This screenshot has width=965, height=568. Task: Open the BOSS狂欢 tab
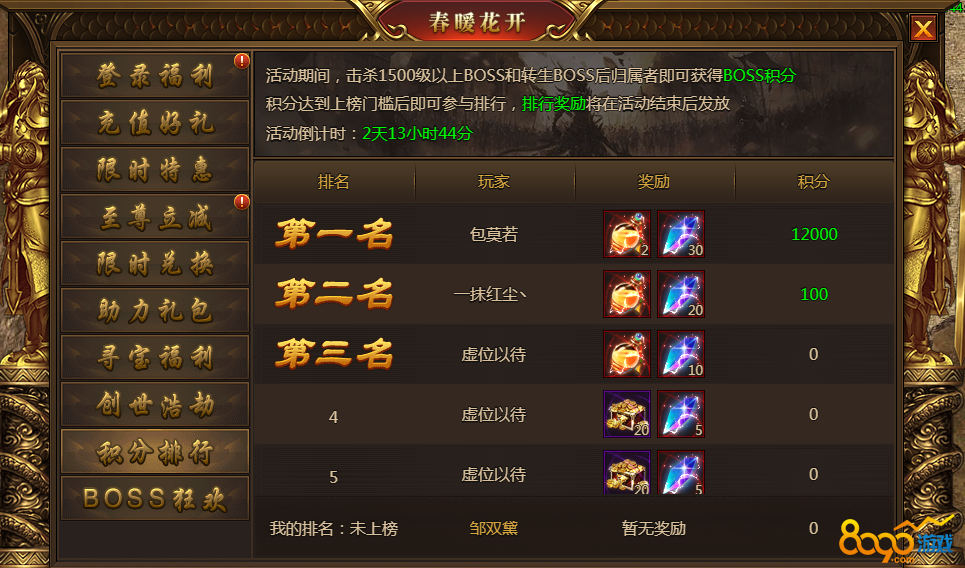tap(155, 498)
